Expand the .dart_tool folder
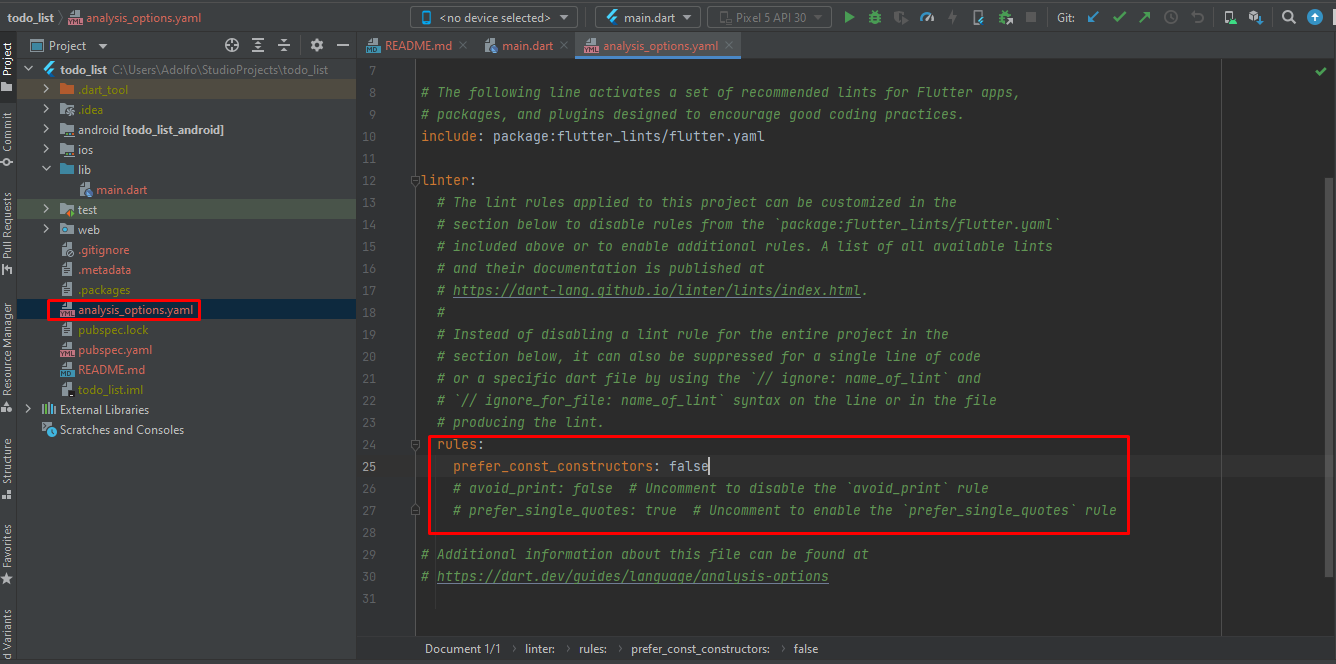This screenshot has height=664, width=1336. coord(46,90)
